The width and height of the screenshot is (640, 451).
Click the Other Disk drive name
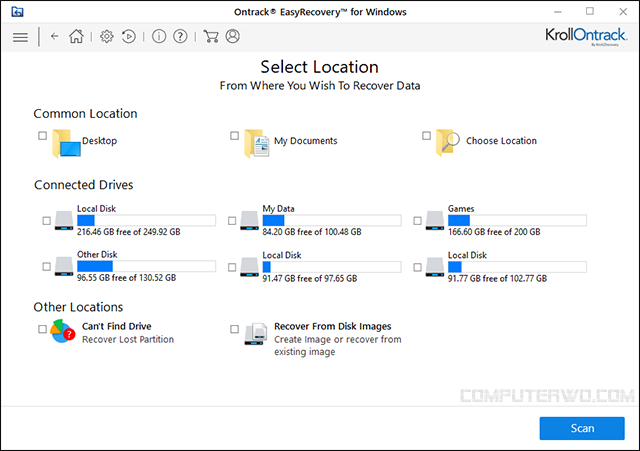tap(97, 254)
